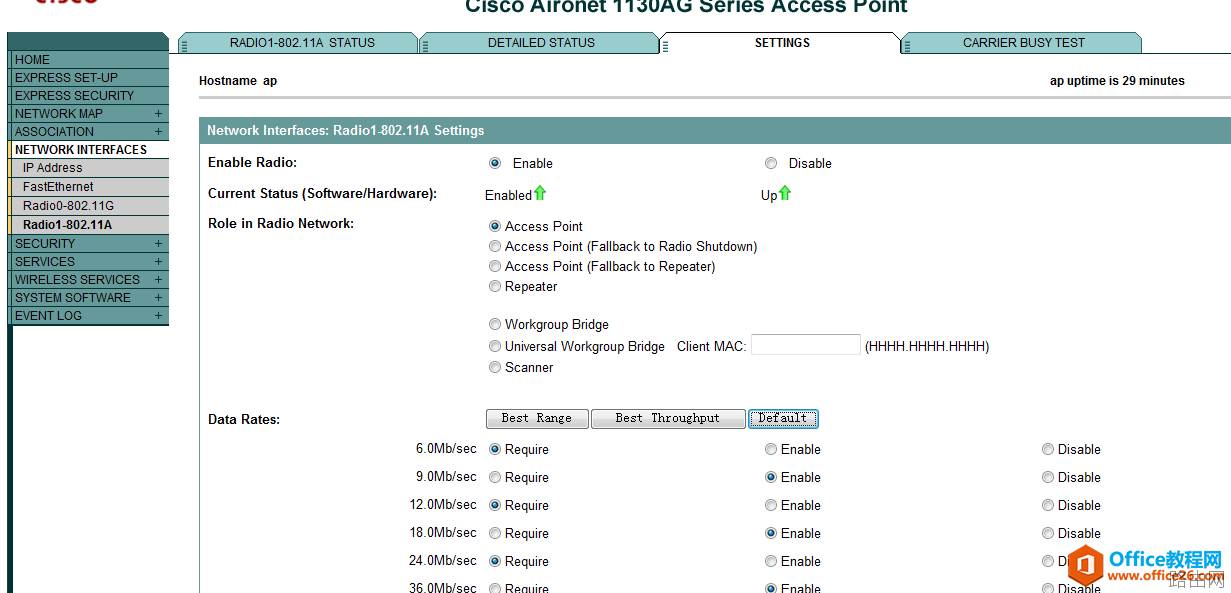1231x593 pixels.
Task: Click the Best Throughput button
Action: tap(668, 419)
